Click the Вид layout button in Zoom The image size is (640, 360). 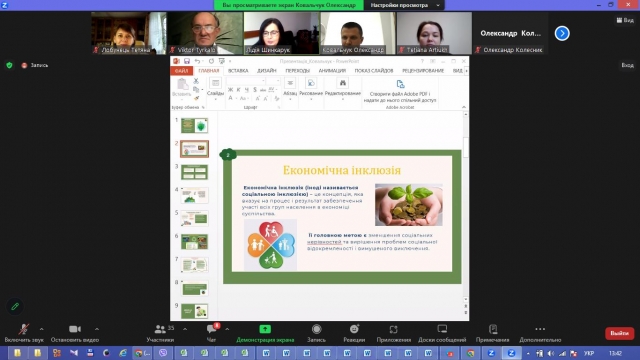tap(625, 20)
